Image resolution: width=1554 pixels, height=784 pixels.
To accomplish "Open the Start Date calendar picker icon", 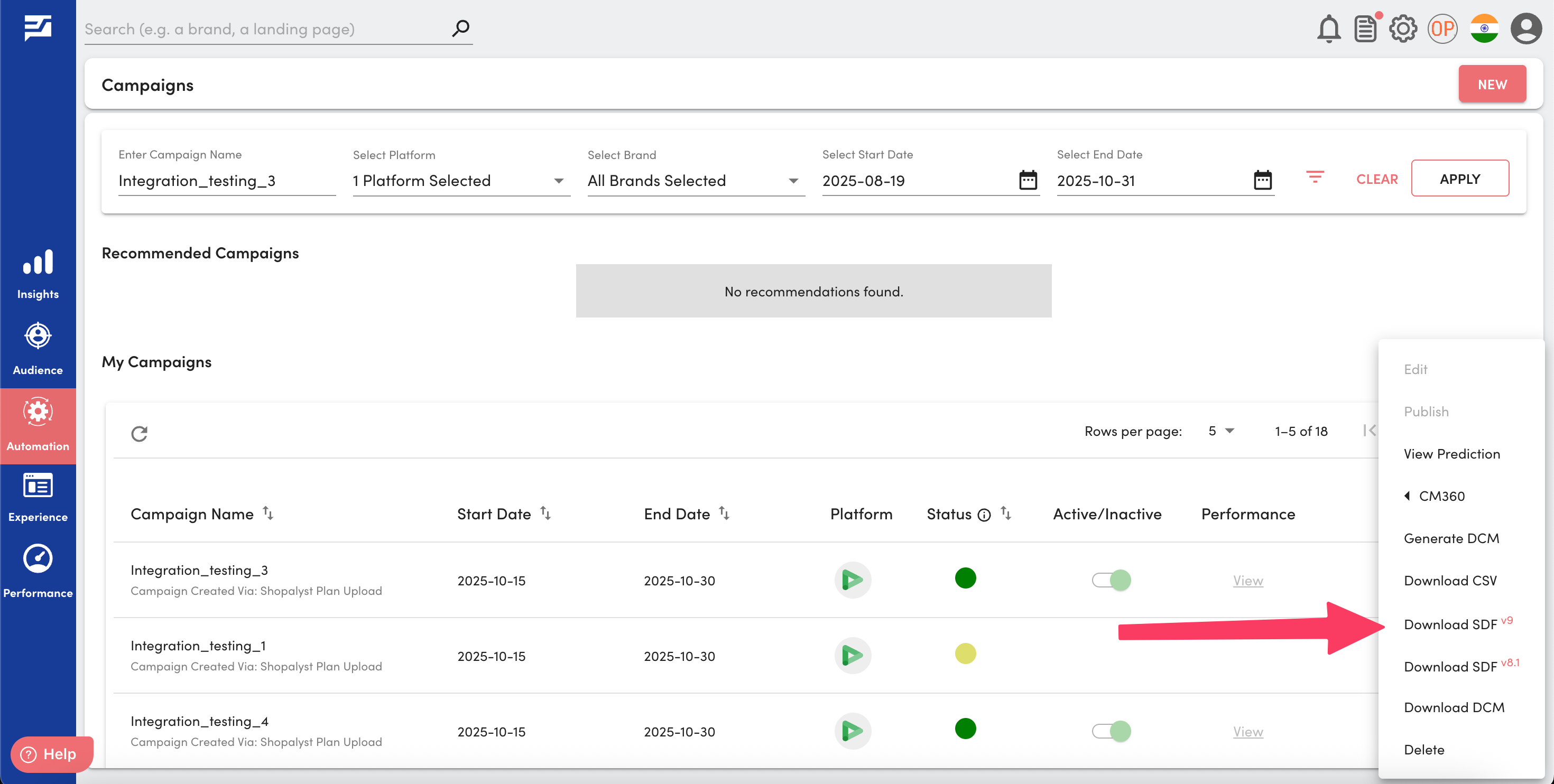I will 1028,180.
